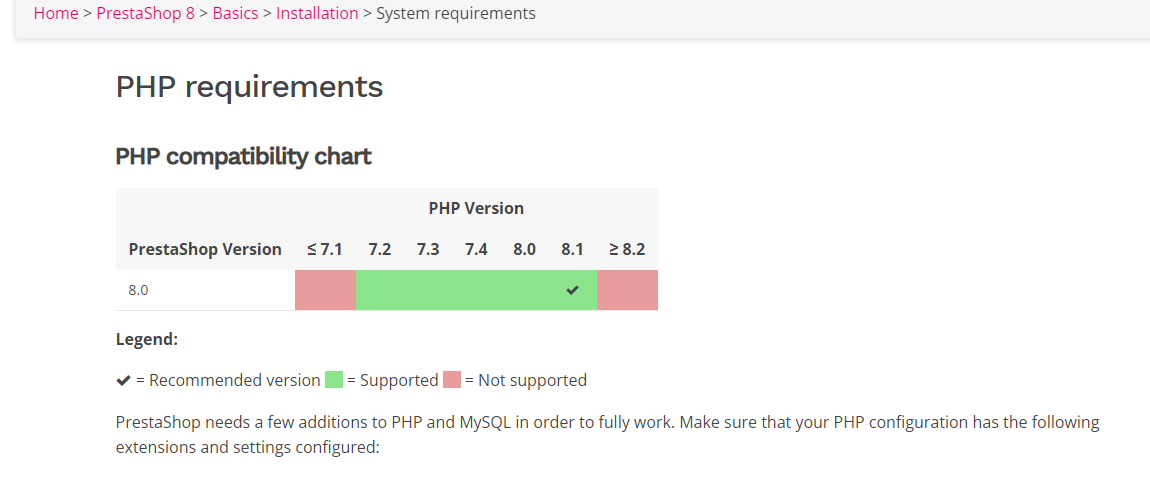
Task: Open the Home breadcrumb link
Action: [x=56, y=13]
